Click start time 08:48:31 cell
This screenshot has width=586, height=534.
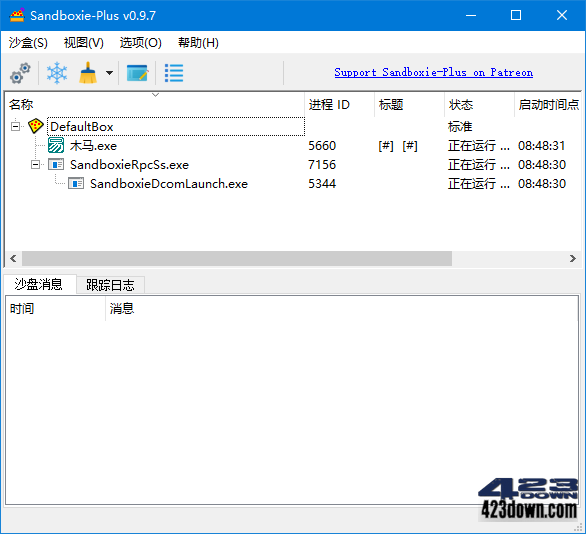point(542,145)
